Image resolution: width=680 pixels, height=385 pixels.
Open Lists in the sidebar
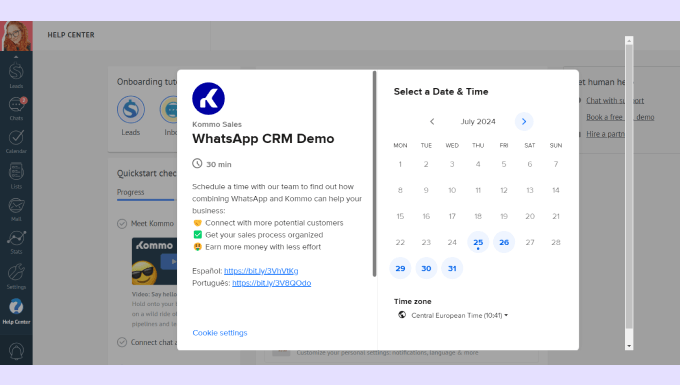coord(16,176)
